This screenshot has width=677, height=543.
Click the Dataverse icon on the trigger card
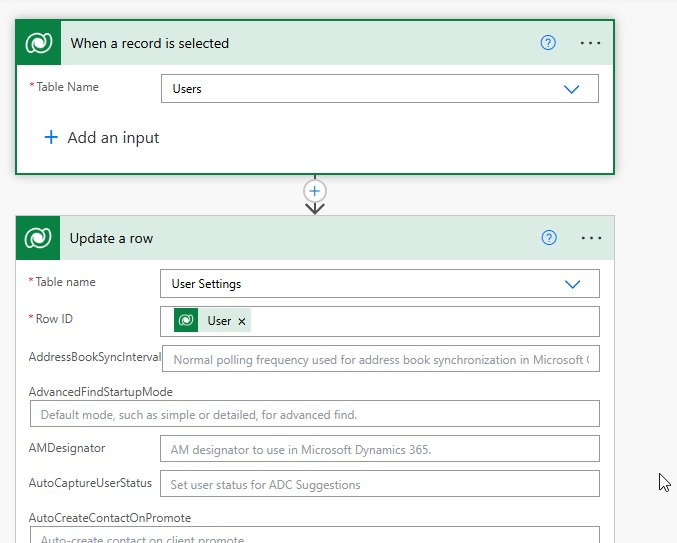tap(39, 43)
